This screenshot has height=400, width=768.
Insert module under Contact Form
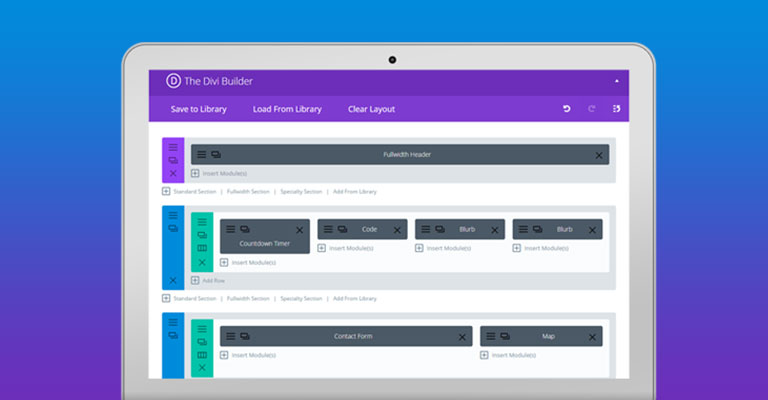(248, 355)
